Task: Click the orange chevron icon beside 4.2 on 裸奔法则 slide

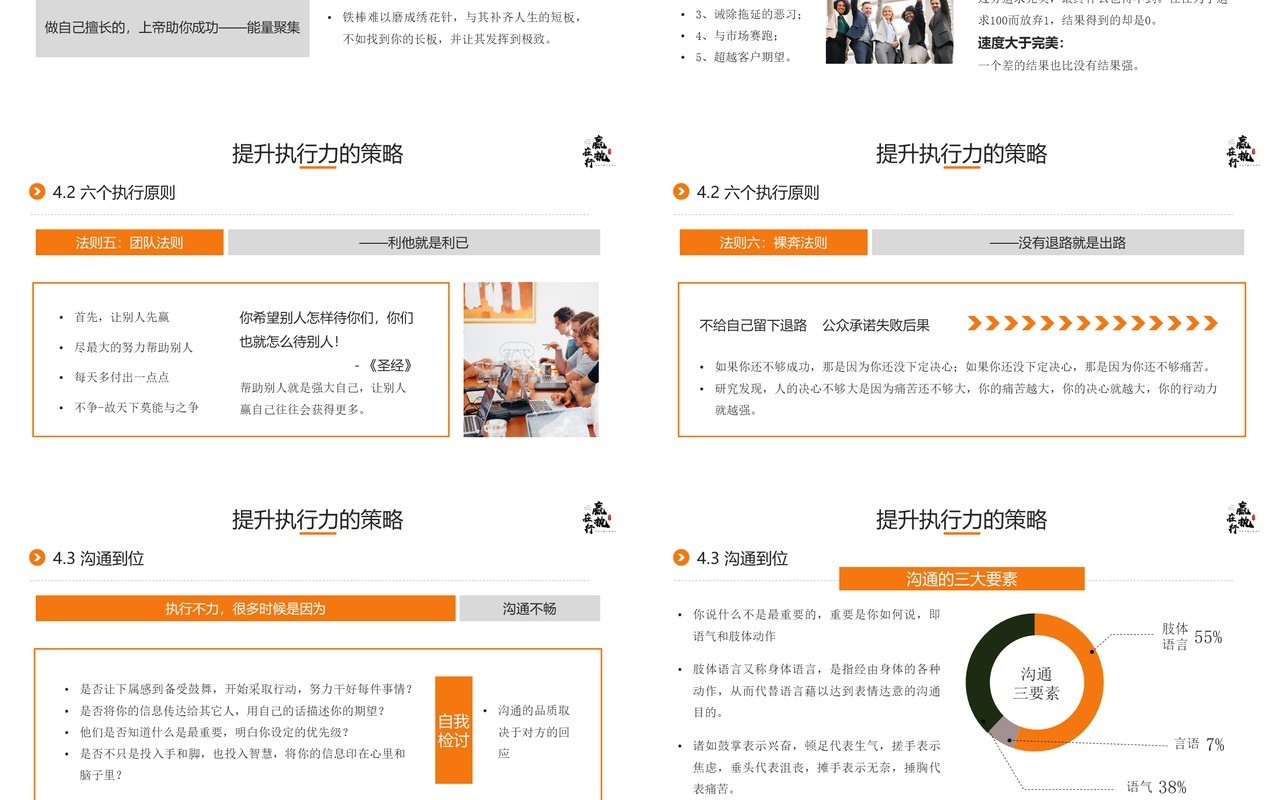Action: tap(681, 192)
